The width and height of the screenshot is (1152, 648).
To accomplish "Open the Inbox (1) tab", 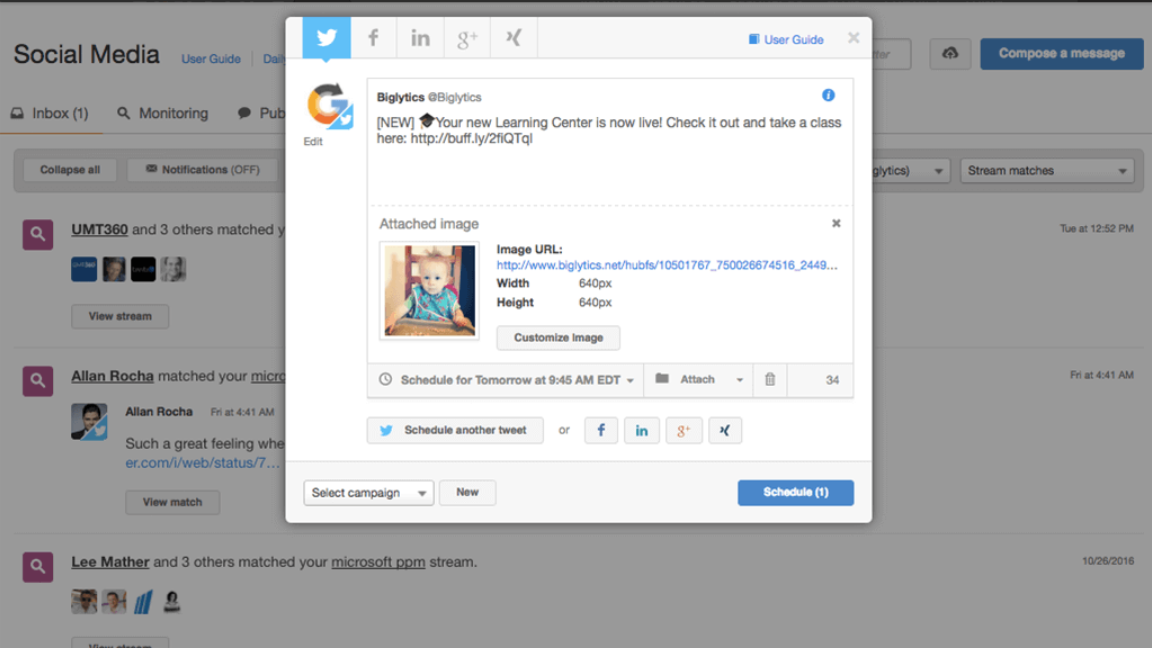I will click(50, 113).
